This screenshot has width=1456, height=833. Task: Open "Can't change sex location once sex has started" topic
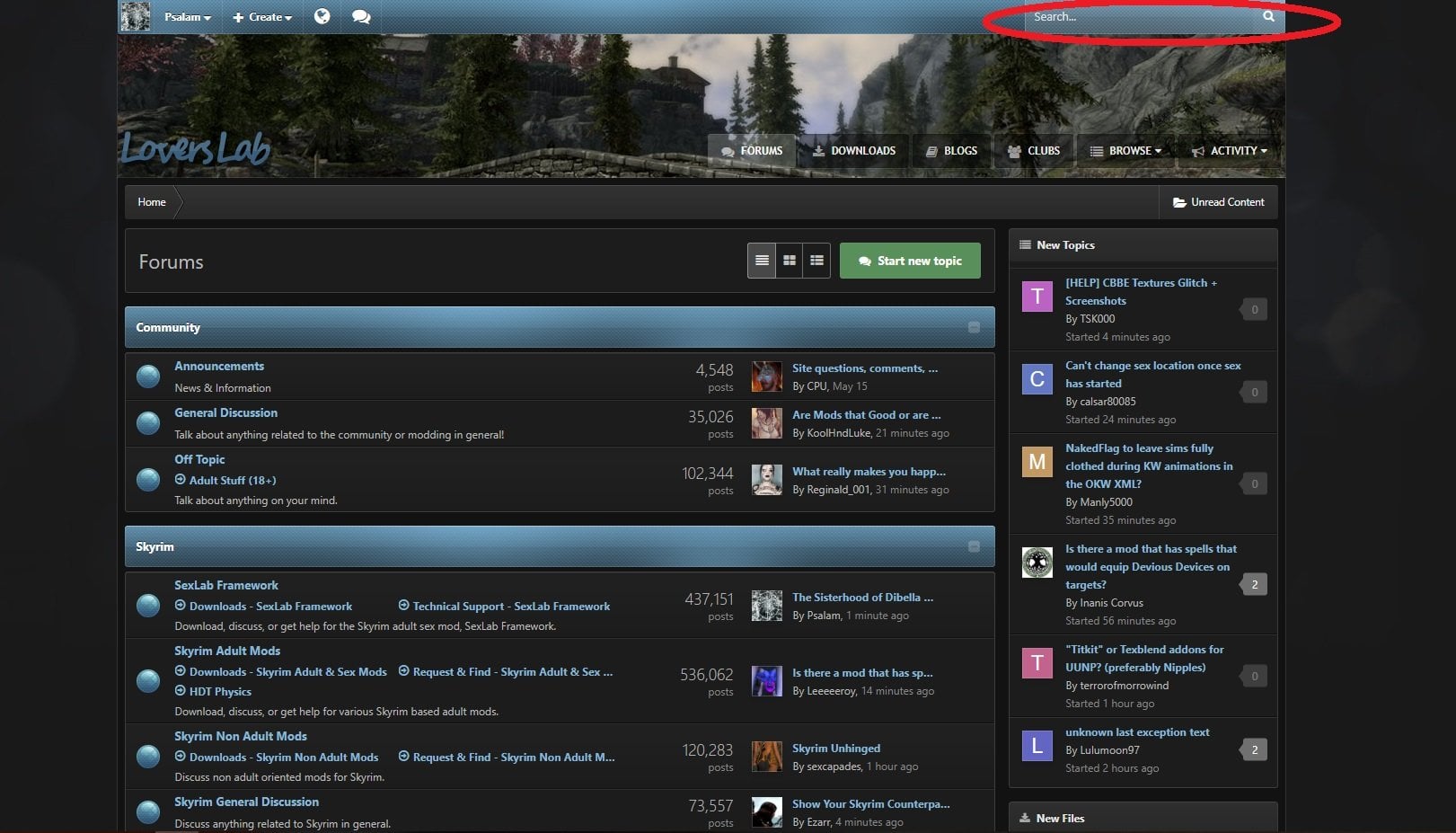pyautogui.click(x=1153, y=375)
